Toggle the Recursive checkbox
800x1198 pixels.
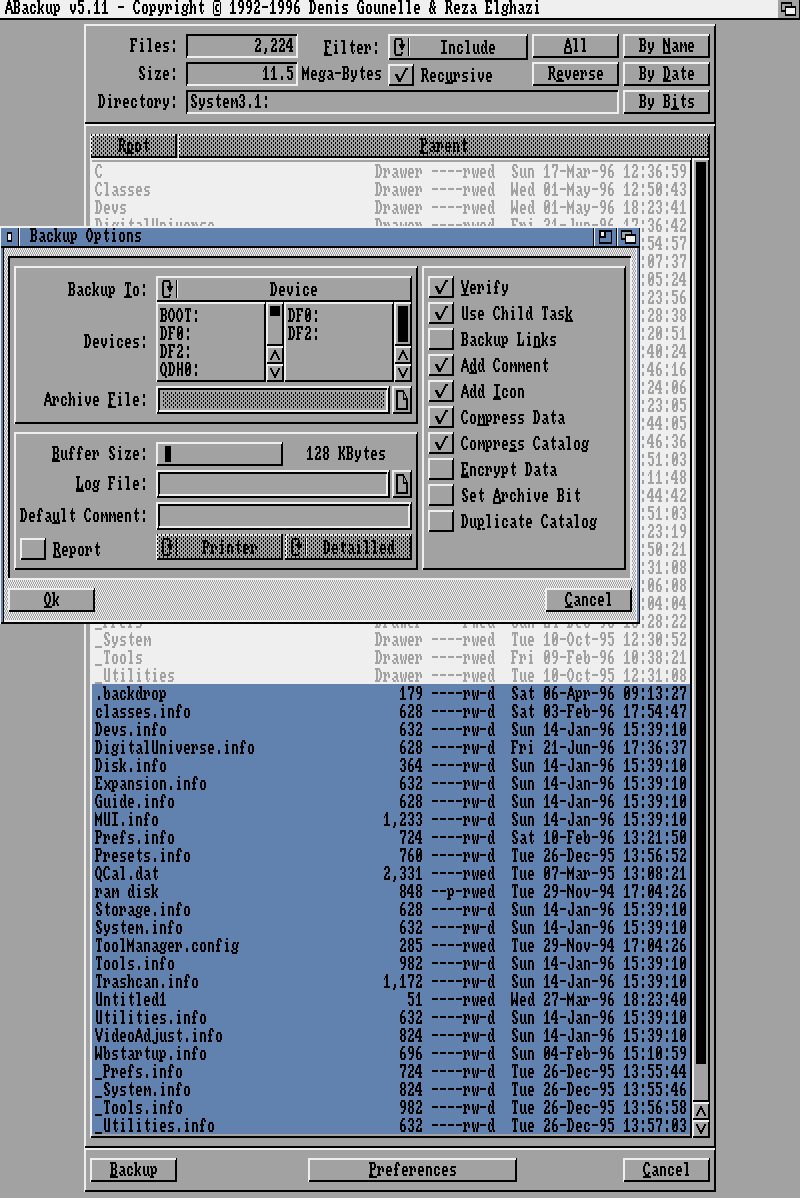pyautogui.click(x=401, y=75)
